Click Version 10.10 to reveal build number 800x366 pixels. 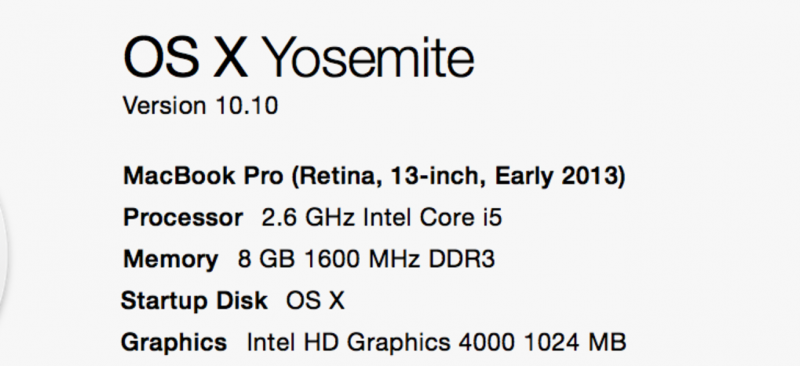pos(201,106)
